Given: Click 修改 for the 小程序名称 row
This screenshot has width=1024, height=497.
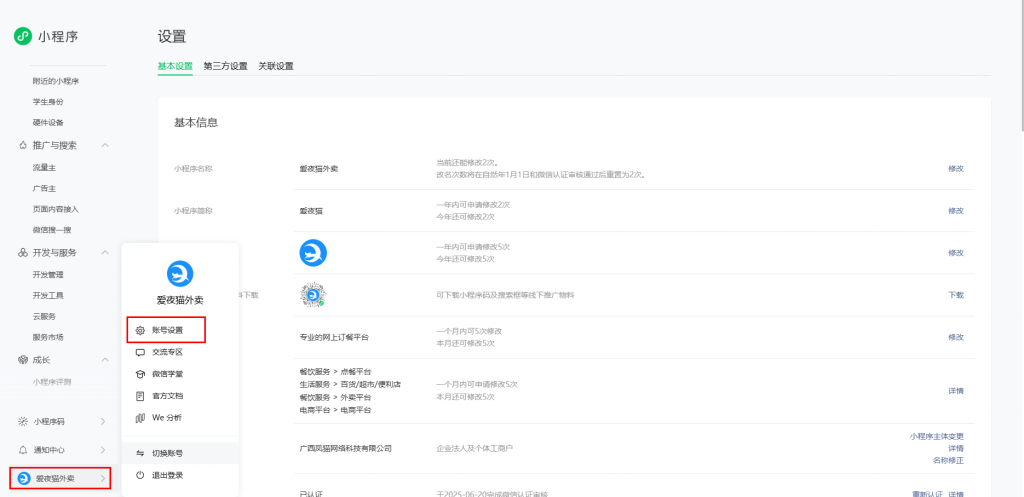Looking at the screenshot, I should (955, 168).
